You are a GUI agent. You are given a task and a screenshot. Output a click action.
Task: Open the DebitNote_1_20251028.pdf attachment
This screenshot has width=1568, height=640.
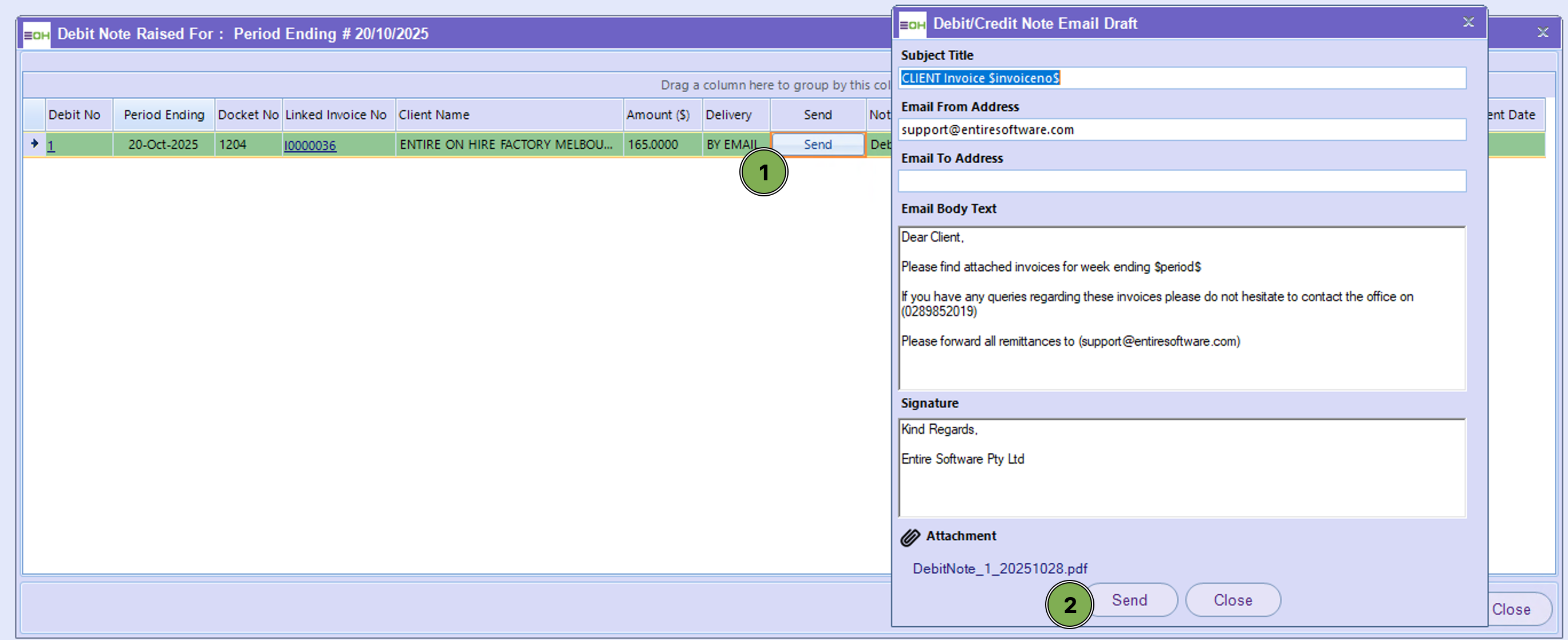click(x=999, y=568)
